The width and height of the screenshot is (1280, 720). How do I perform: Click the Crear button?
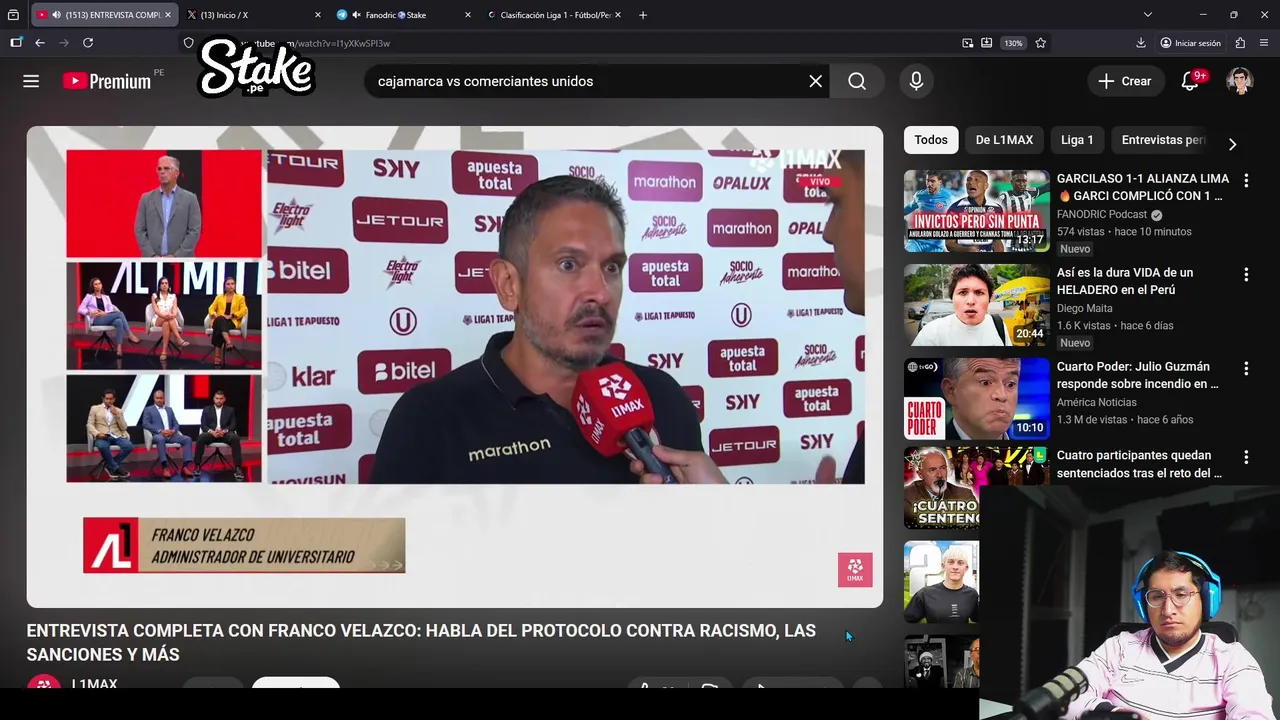coord(1125,81)
